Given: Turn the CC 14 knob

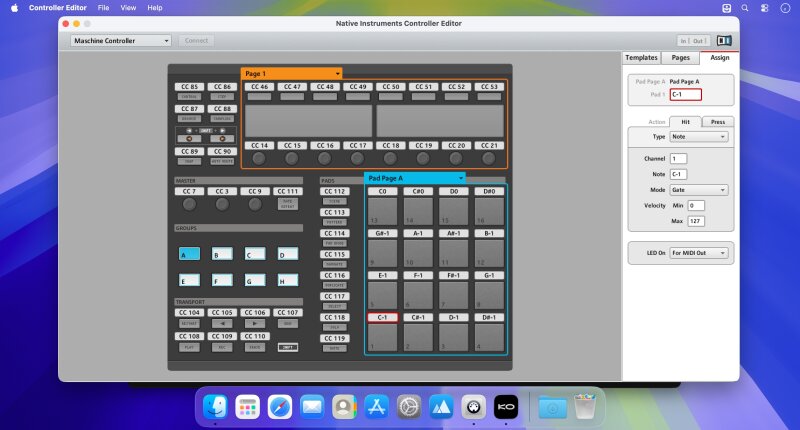Looking at the screenshot, I should [259, 159].
